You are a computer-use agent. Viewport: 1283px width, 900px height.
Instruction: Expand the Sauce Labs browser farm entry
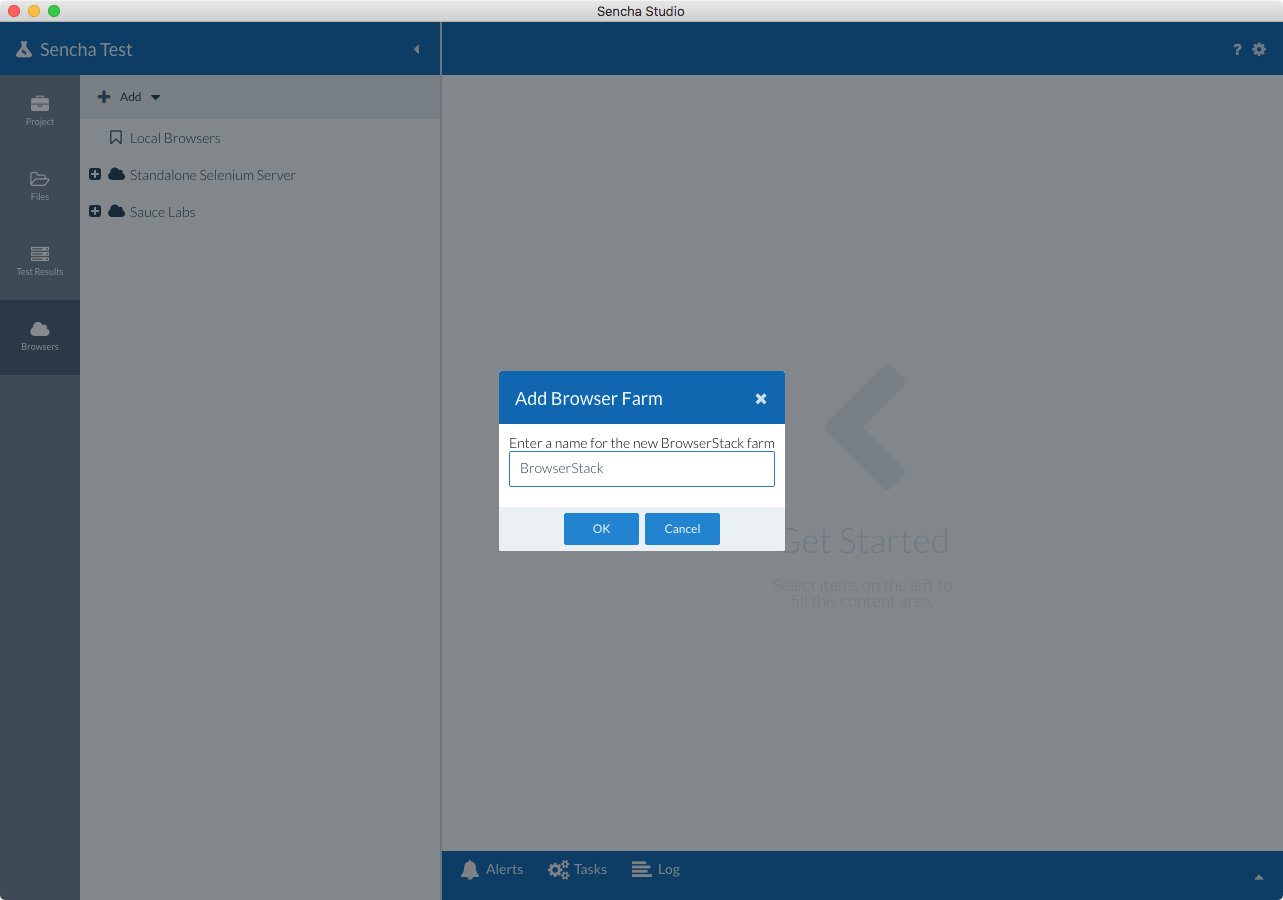point(95,211)
